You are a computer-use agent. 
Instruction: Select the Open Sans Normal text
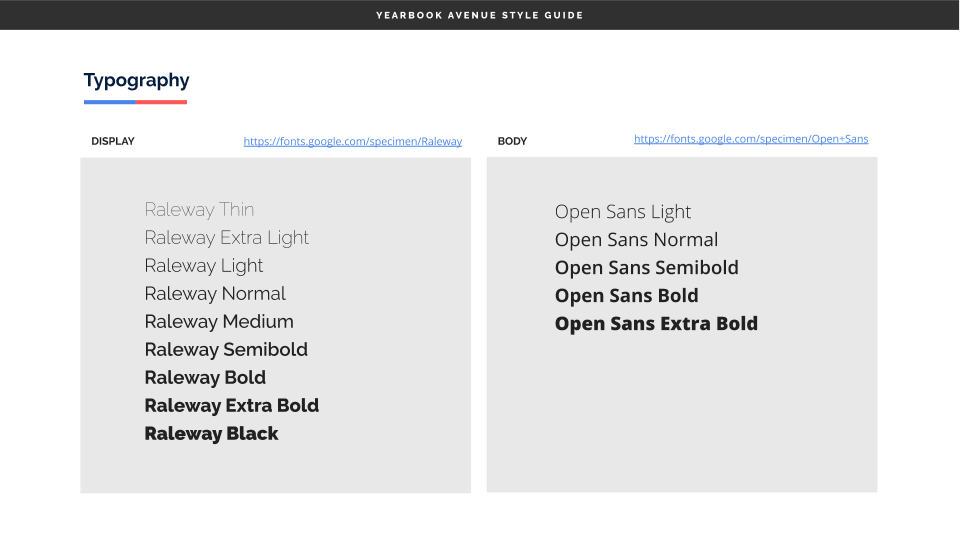click(x=636, y=240)
